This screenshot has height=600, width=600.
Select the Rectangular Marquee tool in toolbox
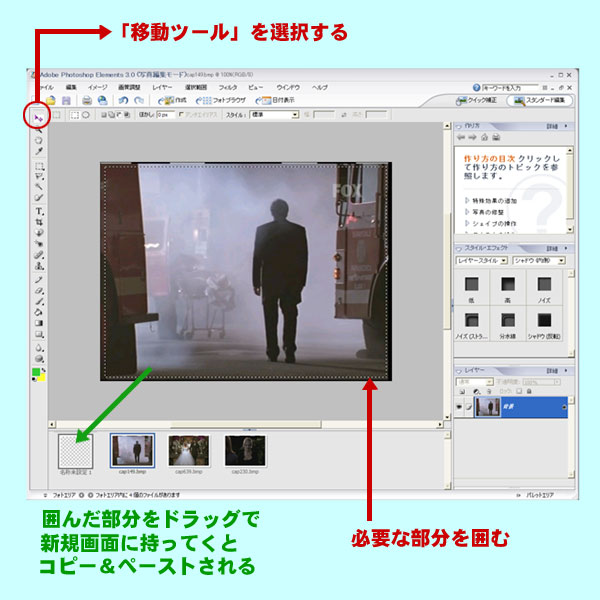click(x=39, y=166)
